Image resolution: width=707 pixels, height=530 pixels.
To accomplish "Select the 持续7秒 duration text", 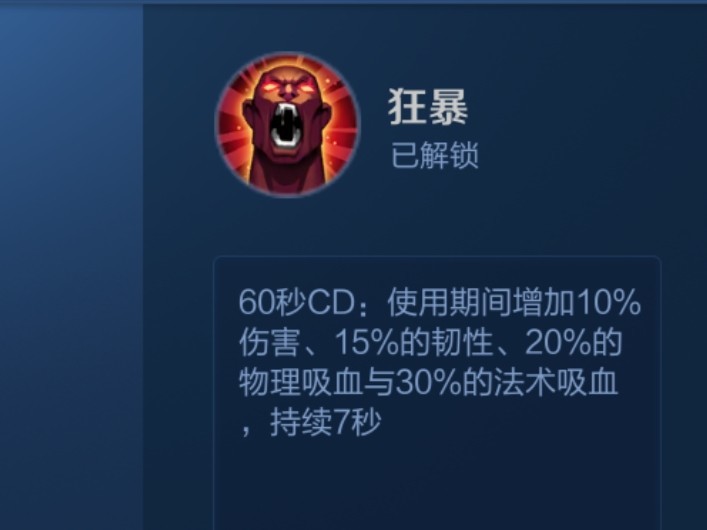I will pos(326,423).
